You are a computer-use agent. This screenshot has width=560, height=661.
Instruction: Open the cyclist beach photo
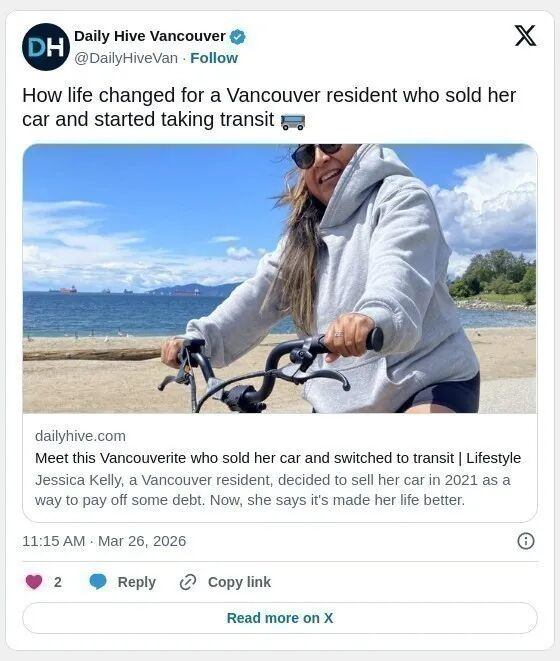280,279
